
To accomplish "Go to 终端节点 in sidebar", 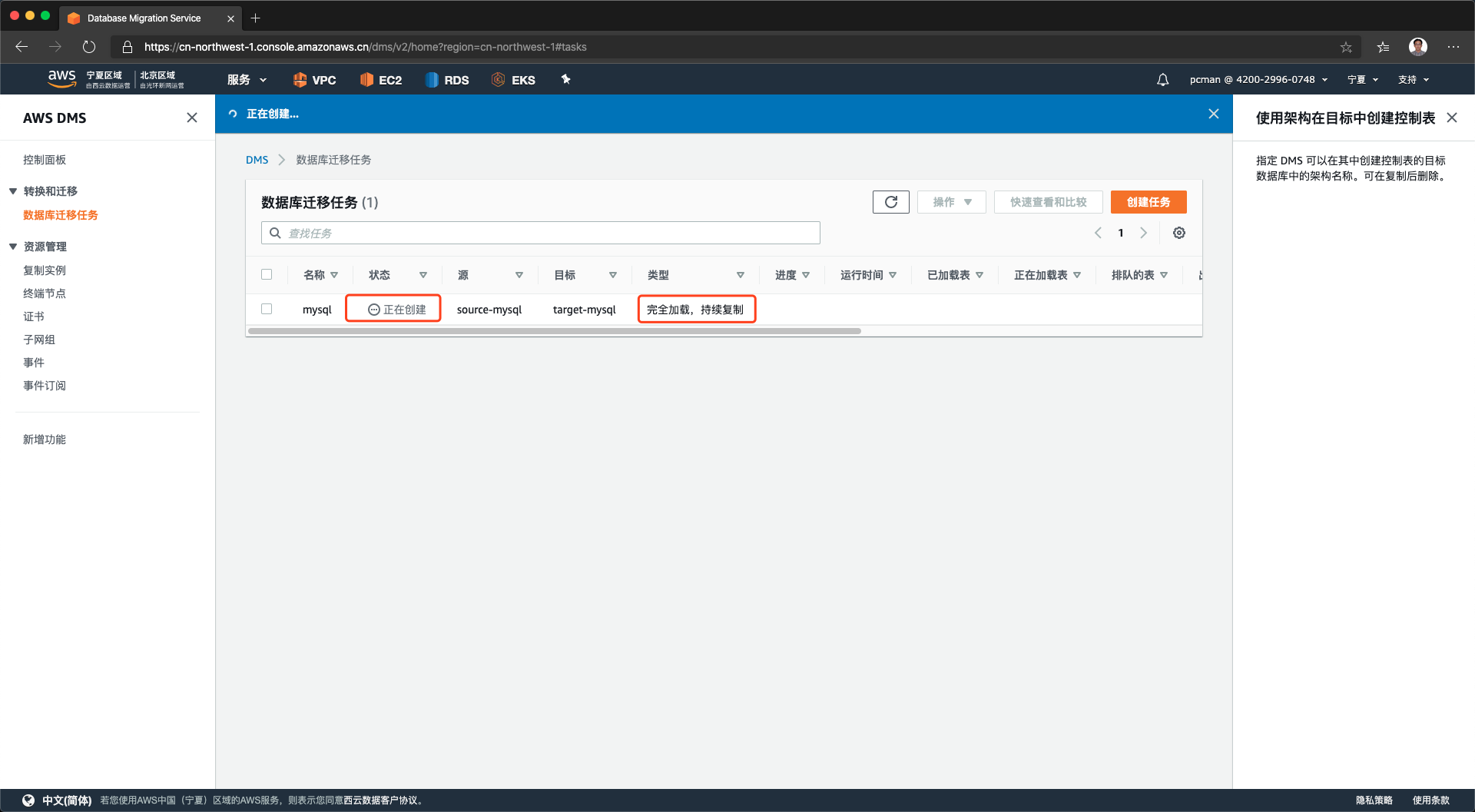I will tap(45, 293).
